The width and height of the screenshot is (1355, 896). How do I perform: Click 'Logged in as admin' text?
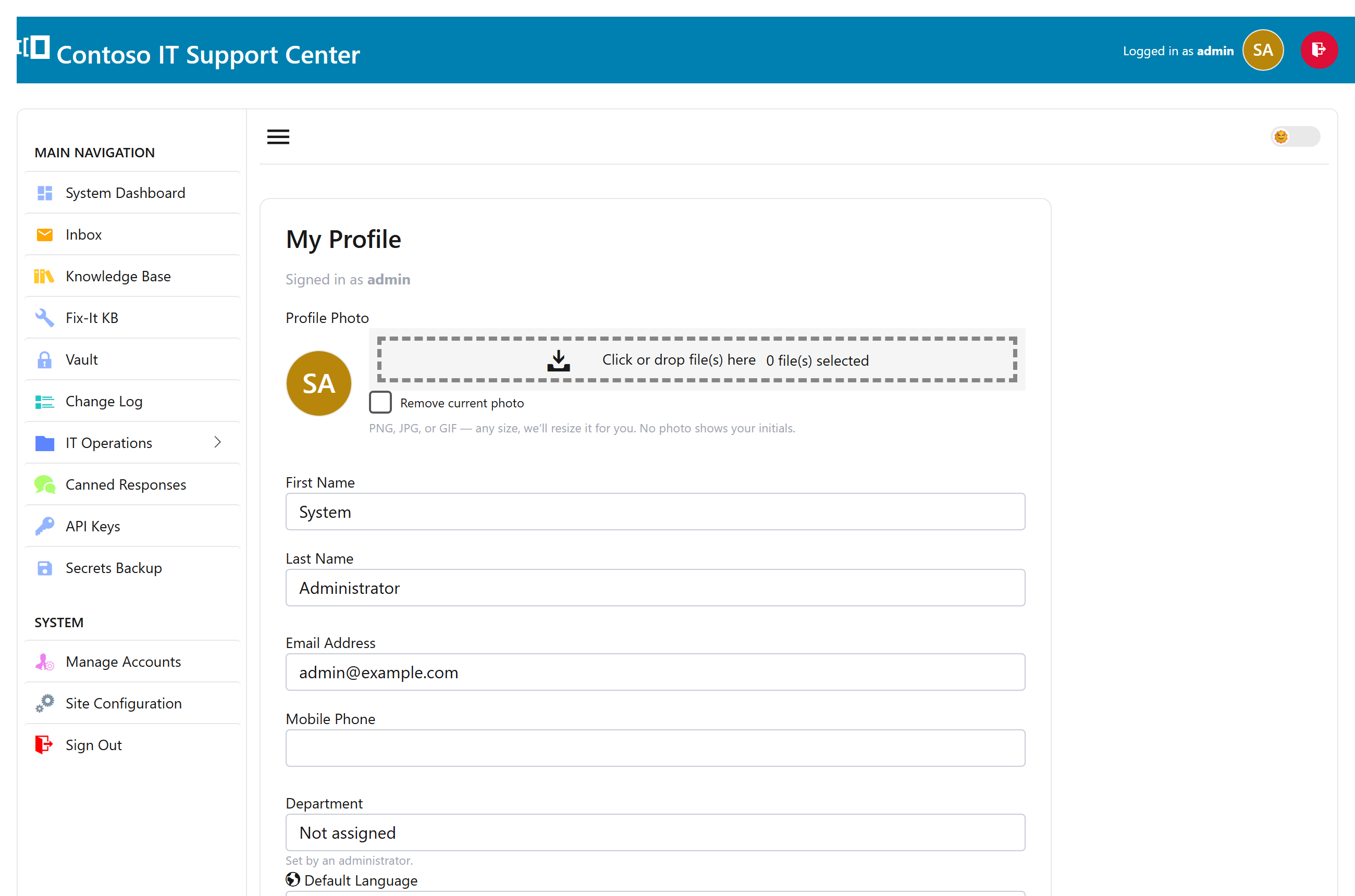pos(1178,51)
